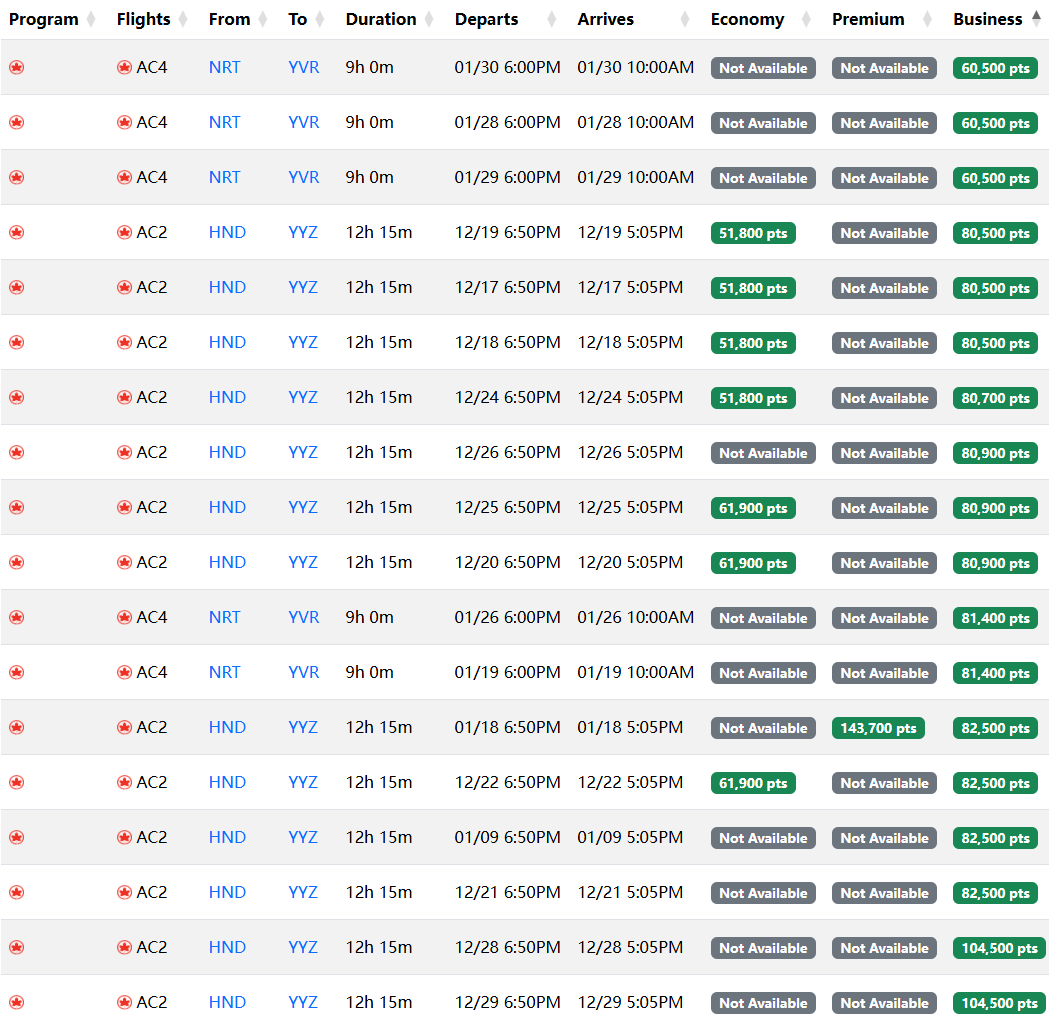Viewport: 1049px width, 1023px height.
Task: Click the airline logo next to AC2 on the 12/29 flight
Action: click(124, 1003)
